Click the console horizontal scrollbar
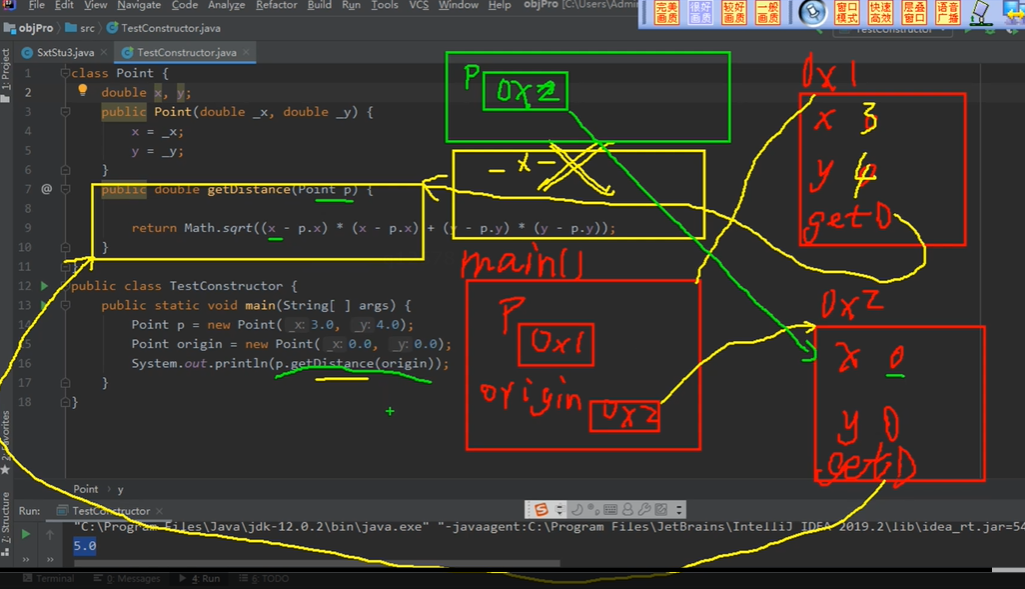This screenshot has height=589, width=1025. [x=316, y=563]
